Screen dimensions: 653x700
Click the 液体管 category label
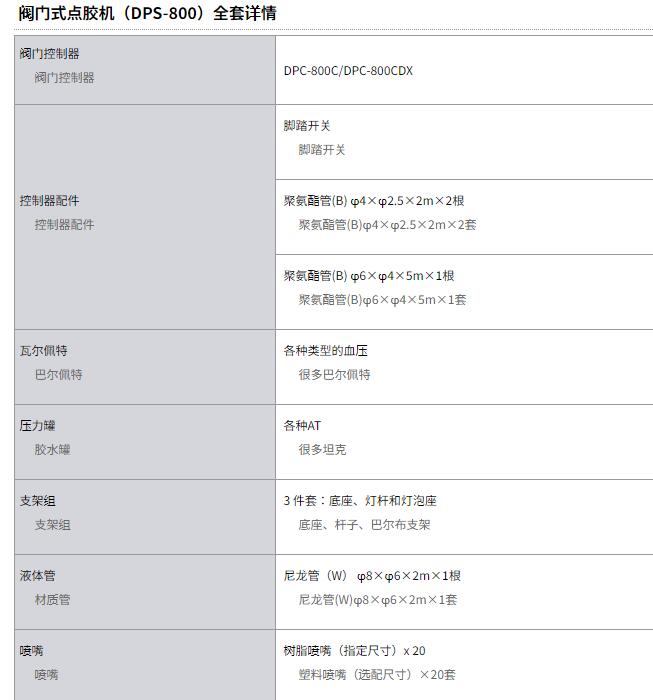[37, 576]
